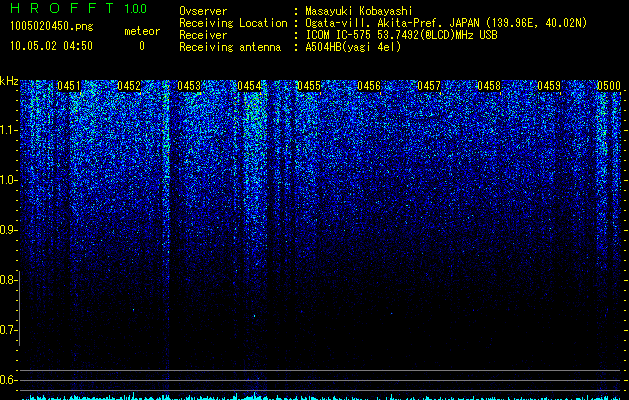This screenshot has width=629, height=400.
Task: Click the 0.7 kHz axis label
Action: (7, 330)
